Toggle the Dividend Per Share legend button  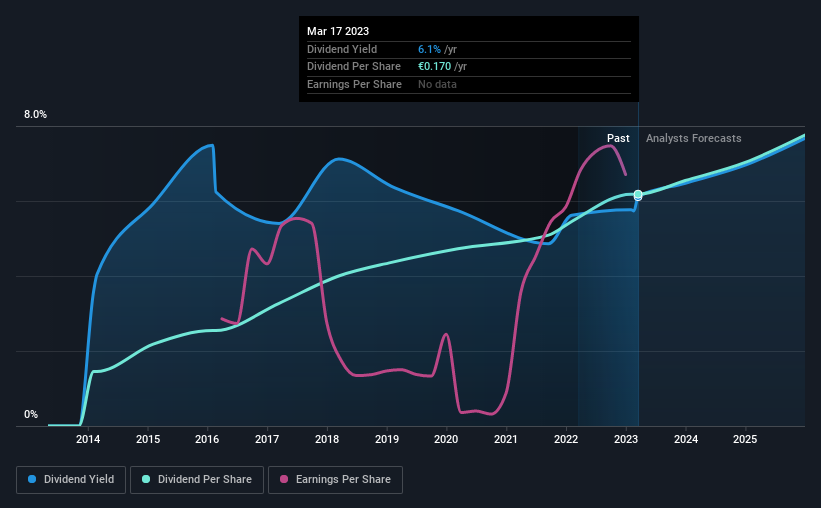pos(197,480)
